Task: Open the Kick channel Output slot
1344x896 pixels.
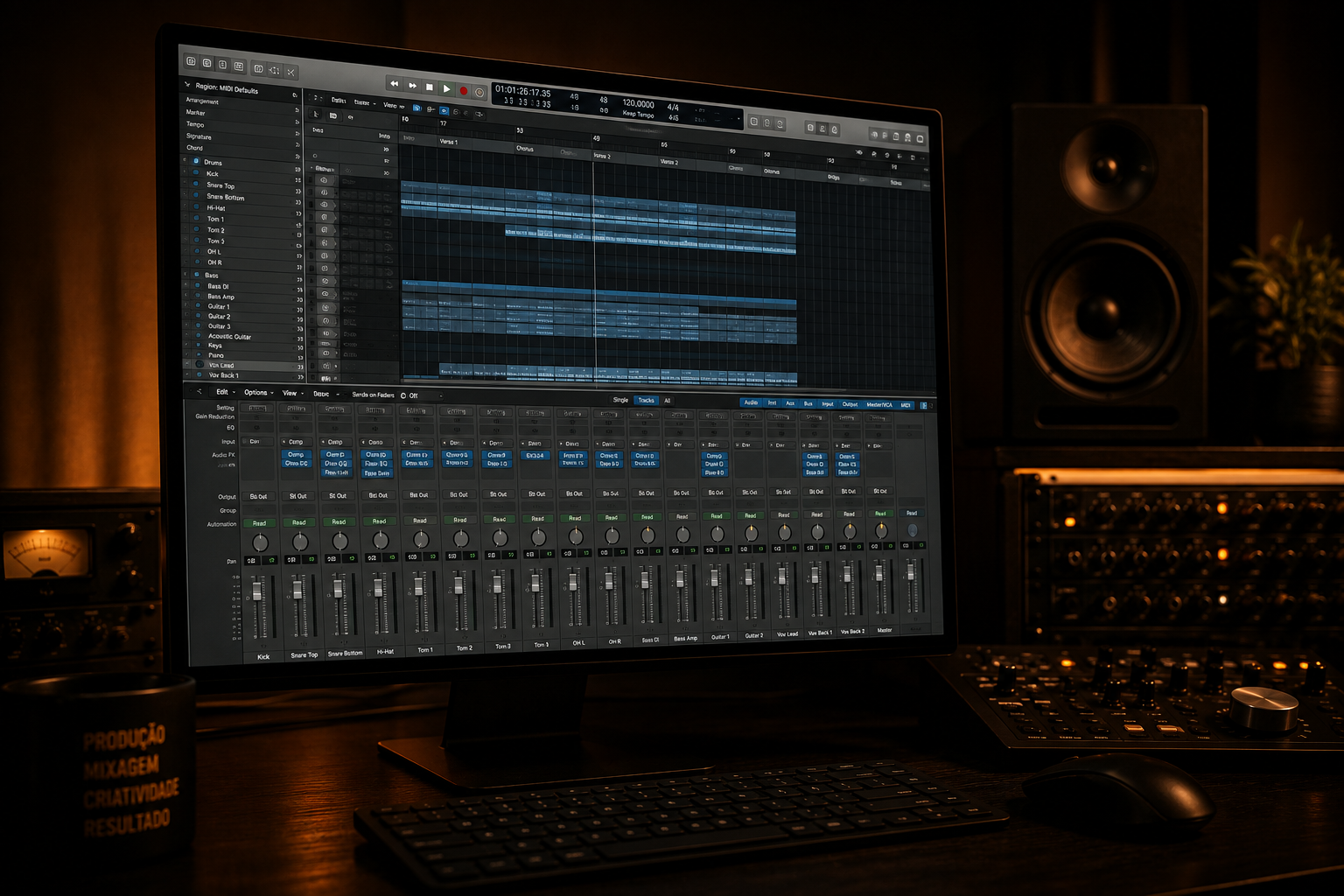Action: [x=258, y=496]
